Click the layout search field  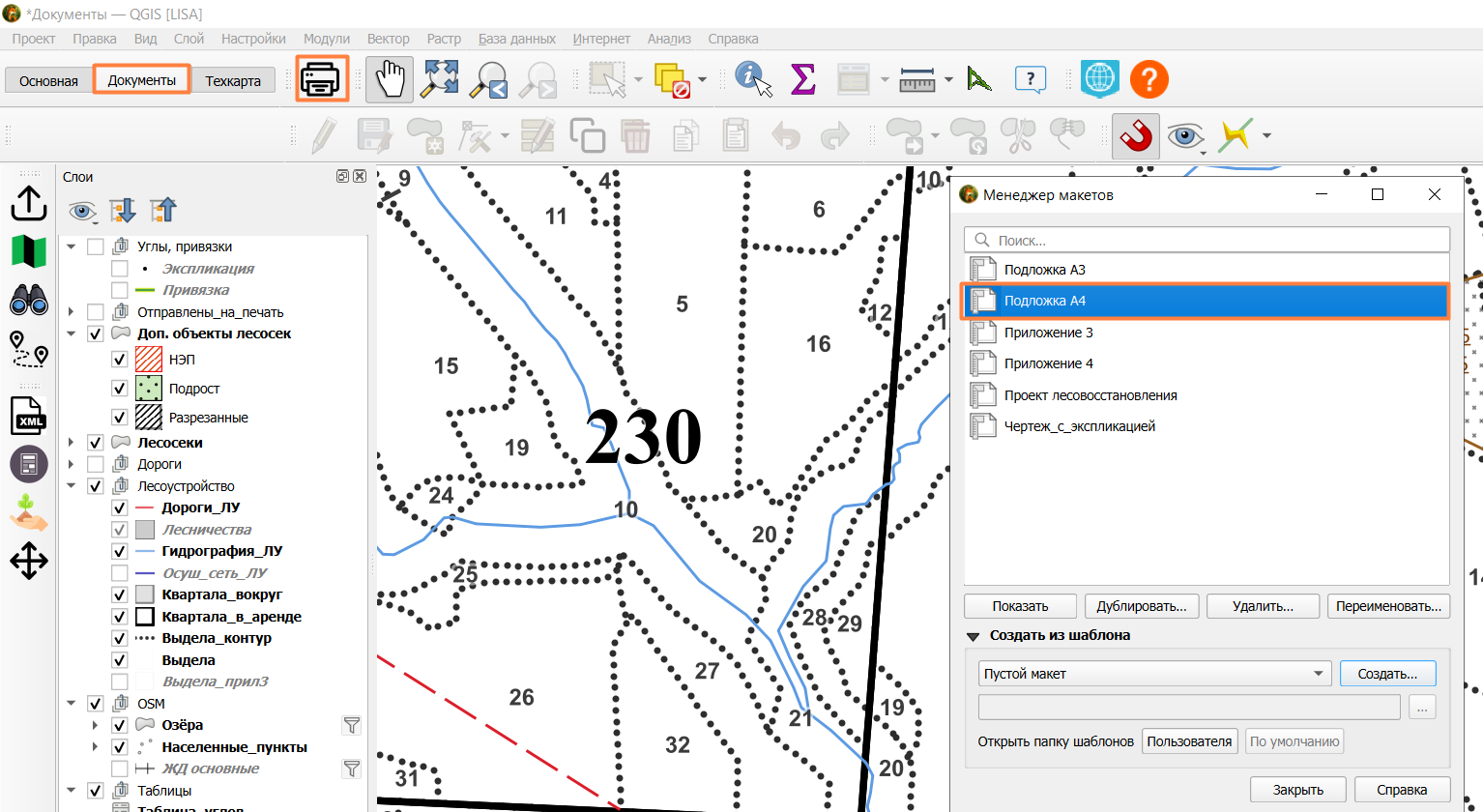tap(1207, 240)
